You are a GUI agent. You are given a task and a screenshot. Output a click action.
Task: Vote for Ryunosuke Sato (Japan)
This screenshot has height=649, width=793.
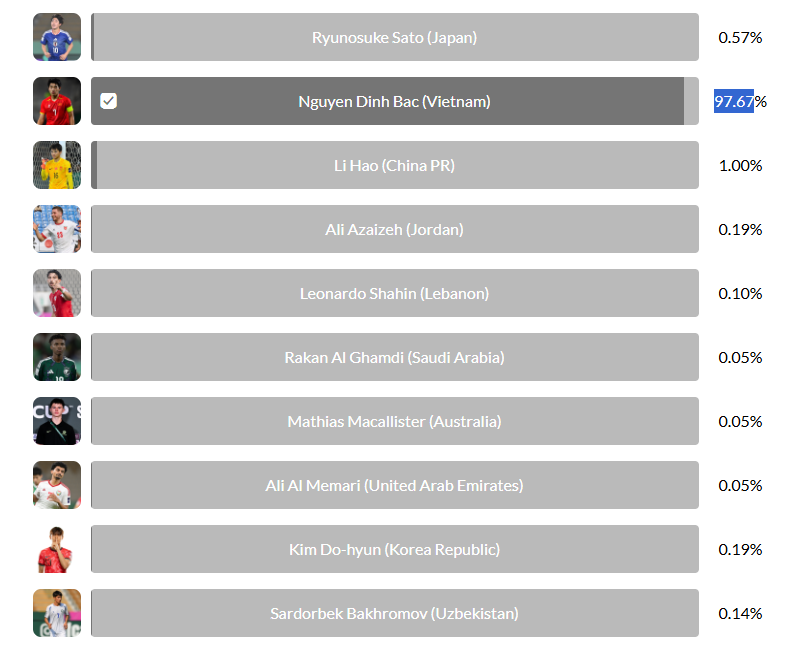pos(394,37)
